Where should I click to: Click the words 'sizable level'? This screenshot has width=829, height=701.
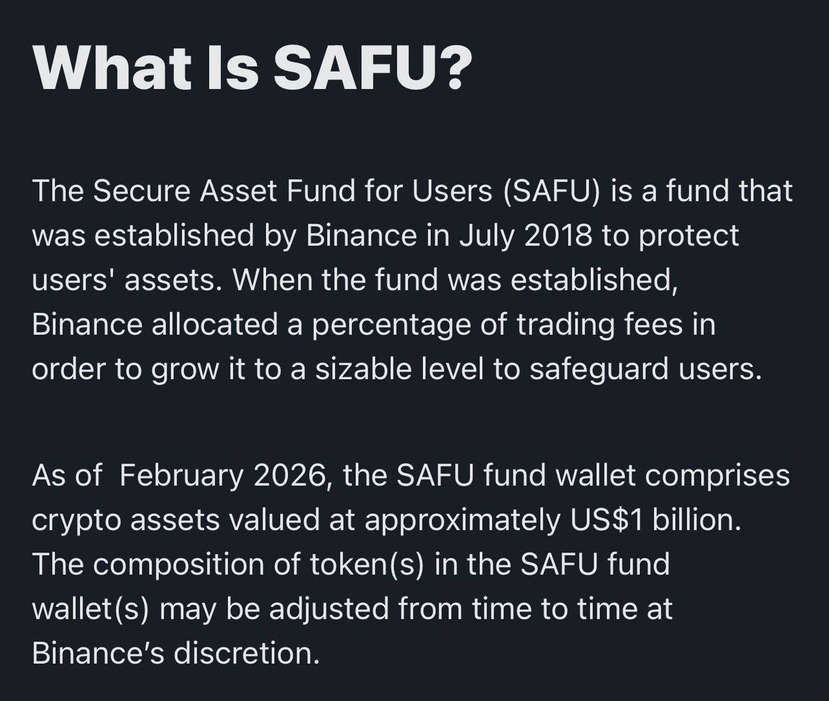[x=400, y=369]
